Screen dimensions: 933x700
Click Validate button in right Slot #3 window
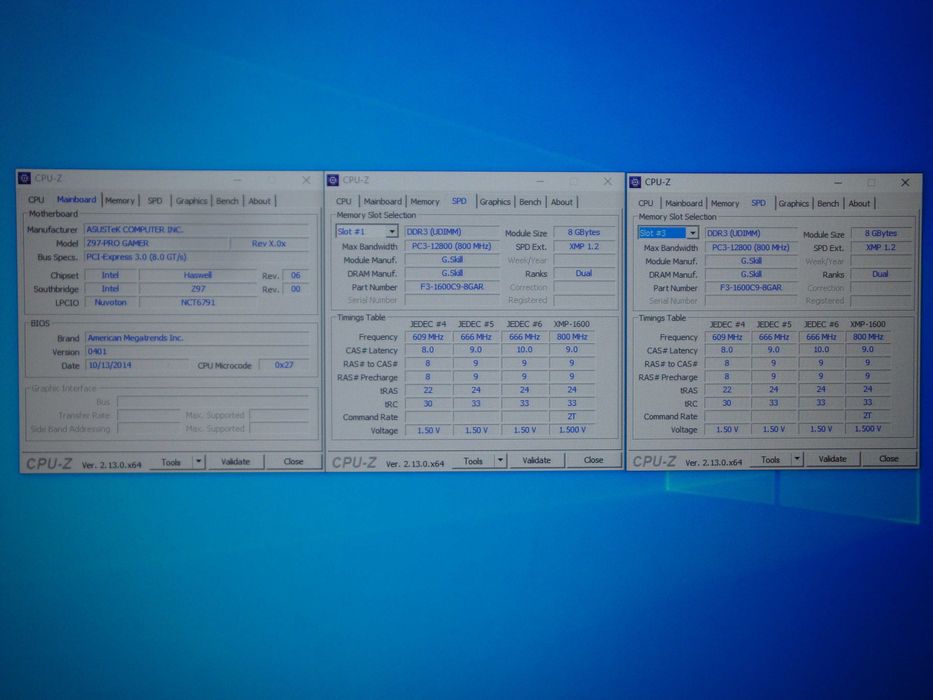(x=832, y=459)
